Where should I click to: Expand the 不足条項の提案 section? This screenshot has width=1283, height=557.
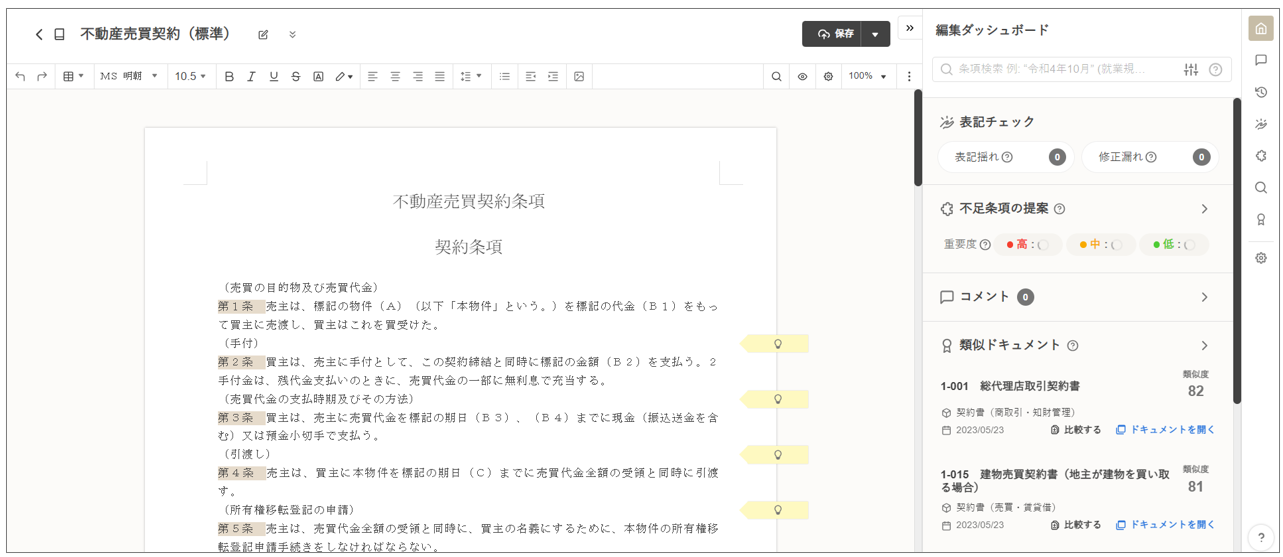pyautogui.click(x=1204, y=209)
